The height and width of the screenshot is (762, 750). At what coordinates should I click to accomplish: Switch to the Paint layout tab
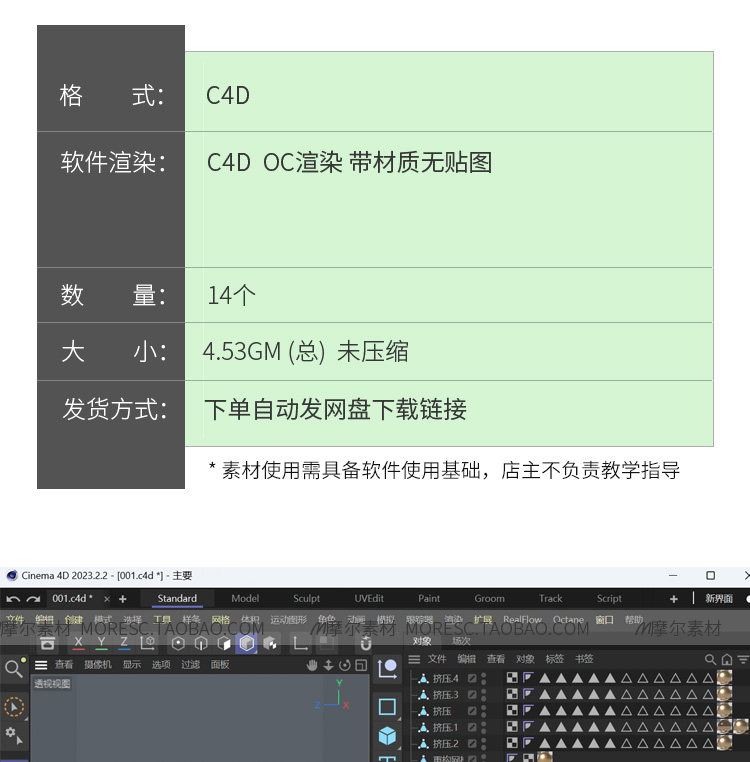[429, 599]
